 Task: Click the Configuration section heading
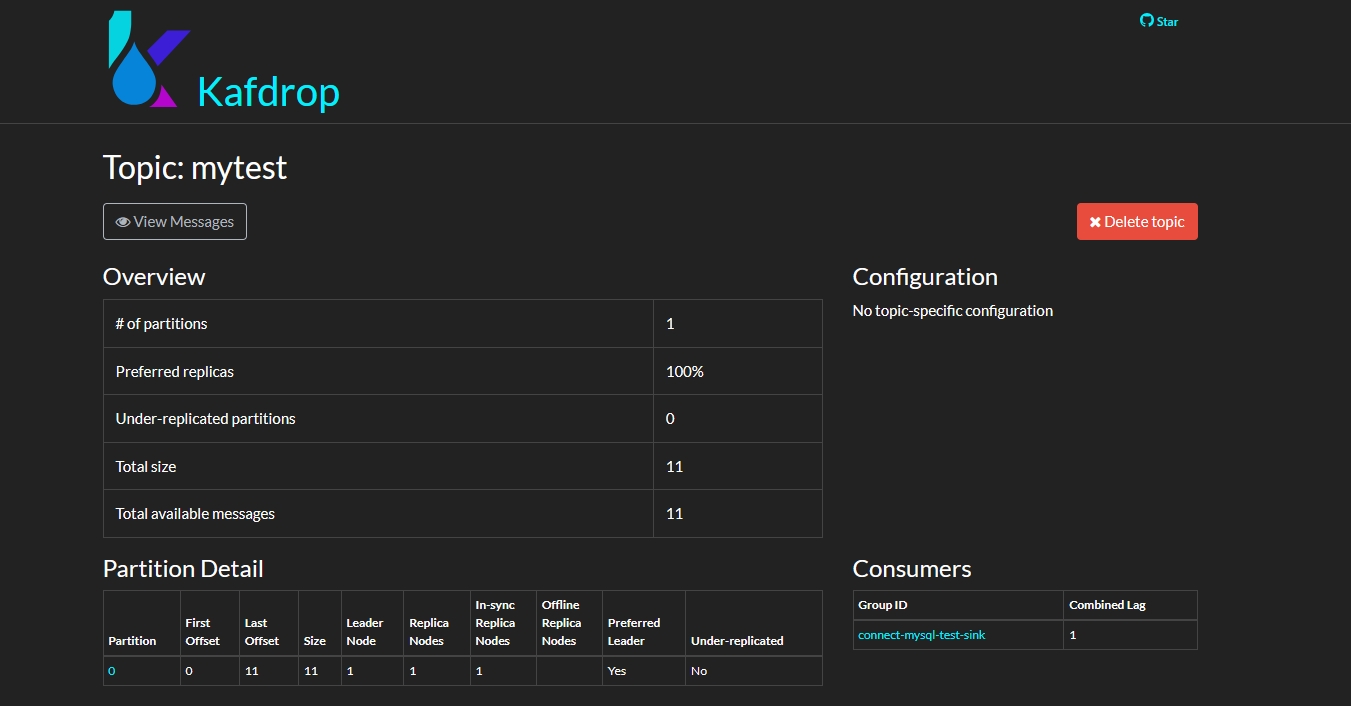(x=925, y=277)
